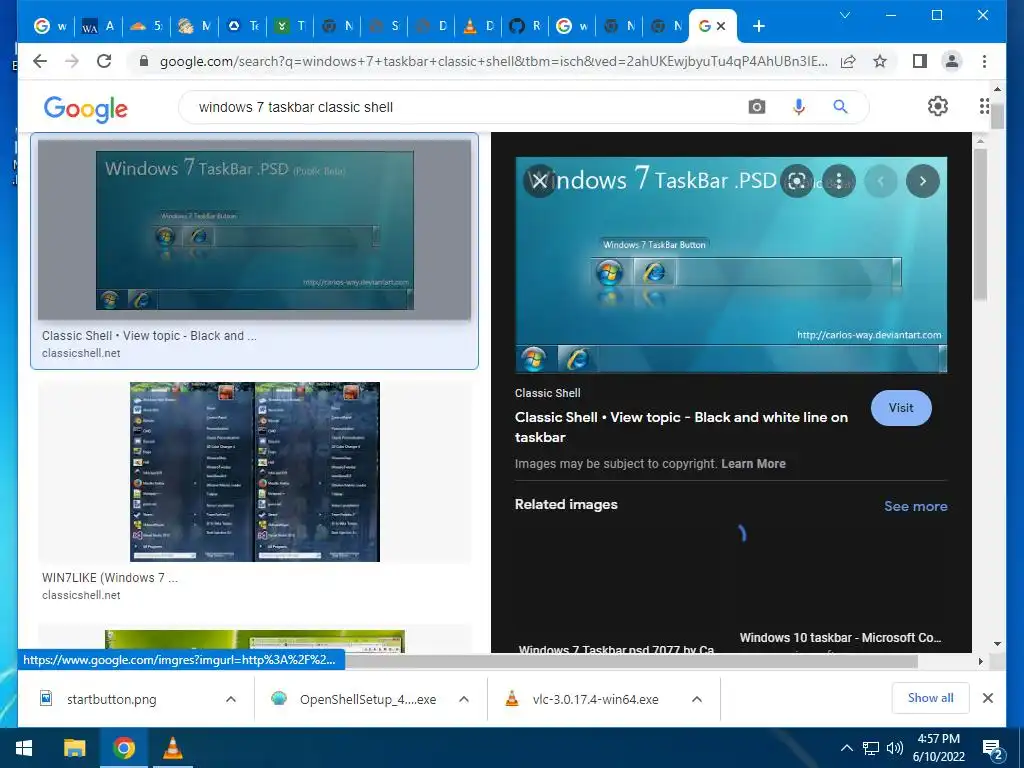The image size is (1024, 768).
Task: Expand startbutton.png download options
Action: 231,699
